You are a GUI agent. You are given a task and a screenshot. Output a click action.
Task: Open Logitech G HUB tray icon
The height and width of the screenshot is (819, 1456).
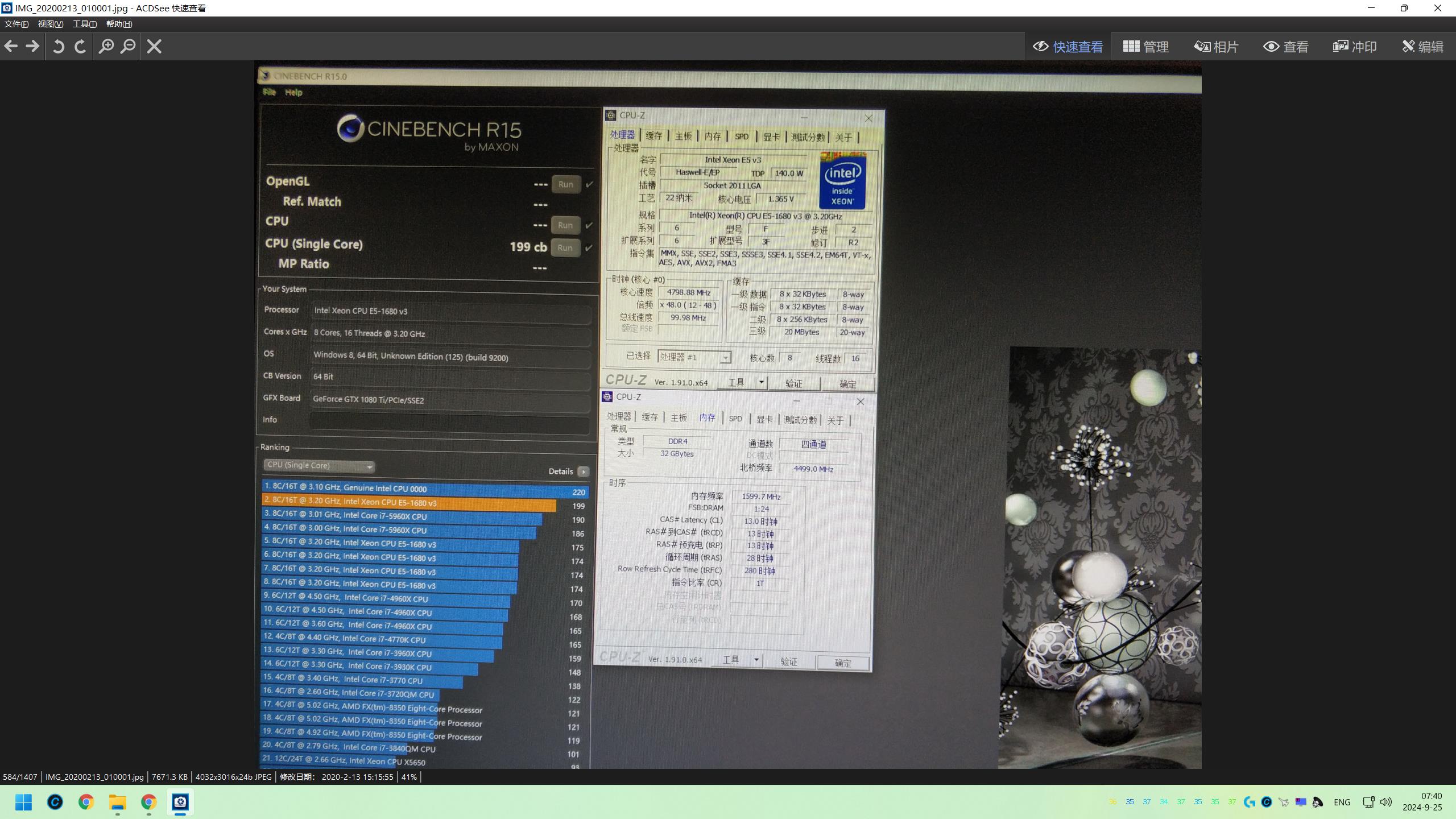tap(1249, 802)
